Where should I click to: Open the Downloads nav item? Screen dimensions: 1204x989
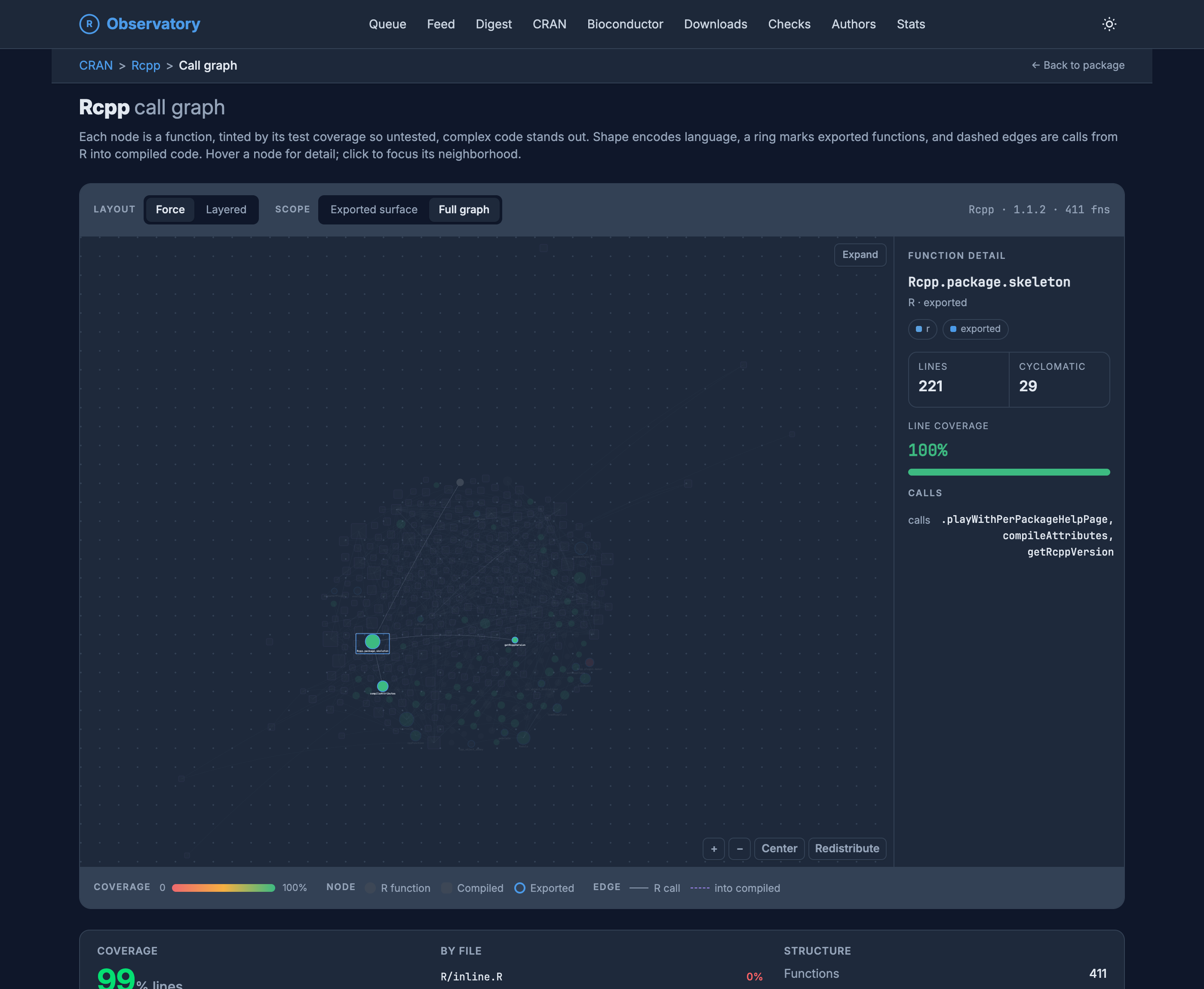click(x=716, y=24)
